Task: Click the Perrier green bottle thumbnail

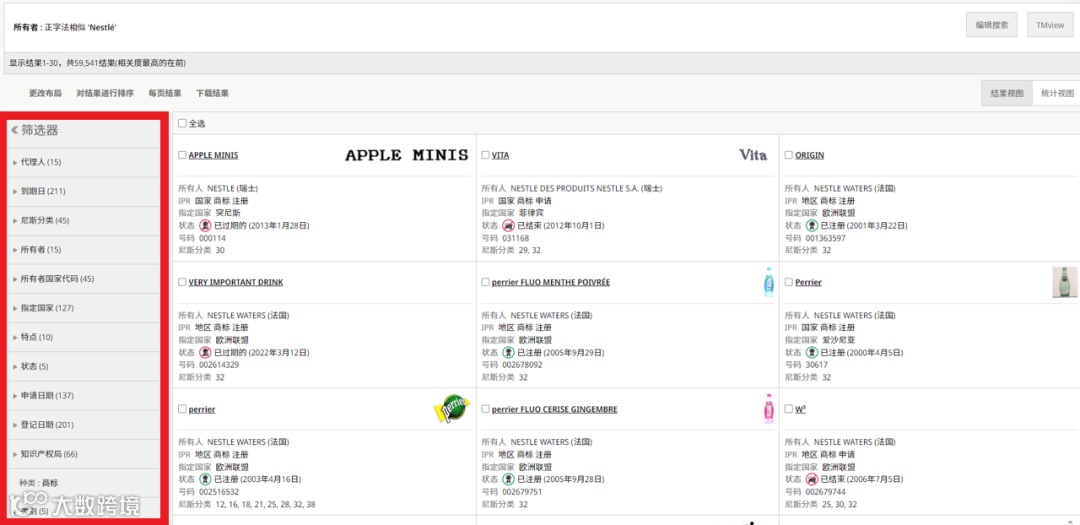Action: pyautogui.click(x=1064, y=282)
